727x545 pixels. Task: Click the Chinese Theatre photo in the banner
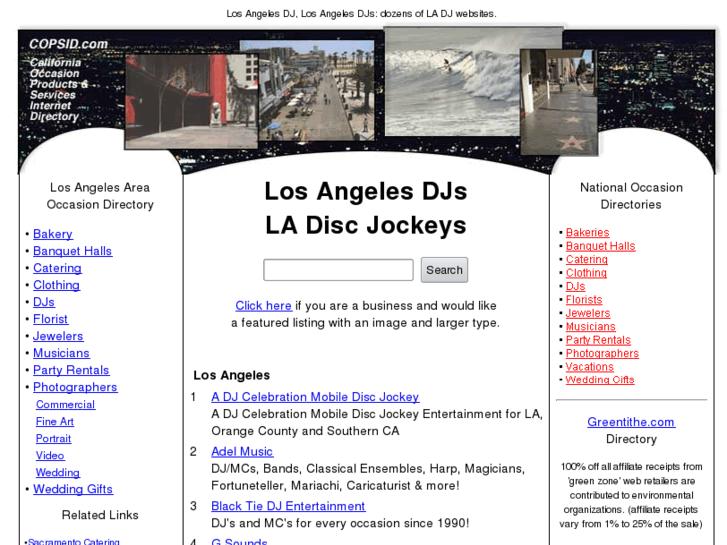click(191, 102)
